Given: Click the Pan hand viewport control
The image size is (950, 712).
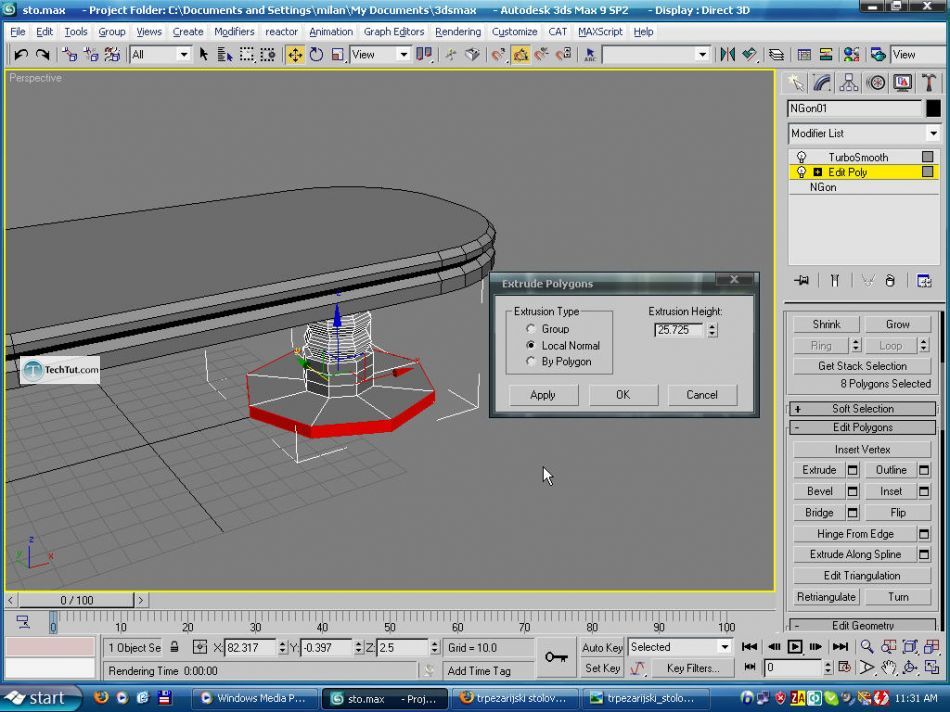Looking at the screenshot, I should click(x=888, y=667).
